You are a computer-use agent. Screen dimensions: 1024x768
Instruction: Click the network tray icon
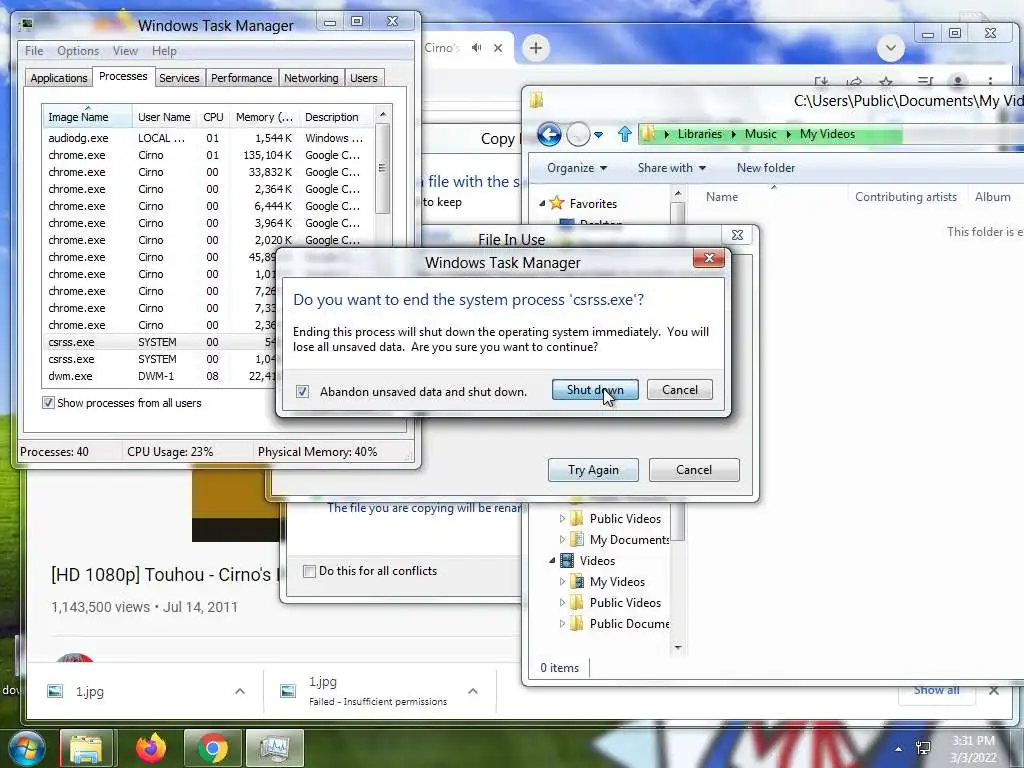pyautogui.click(x=923, y=748)
